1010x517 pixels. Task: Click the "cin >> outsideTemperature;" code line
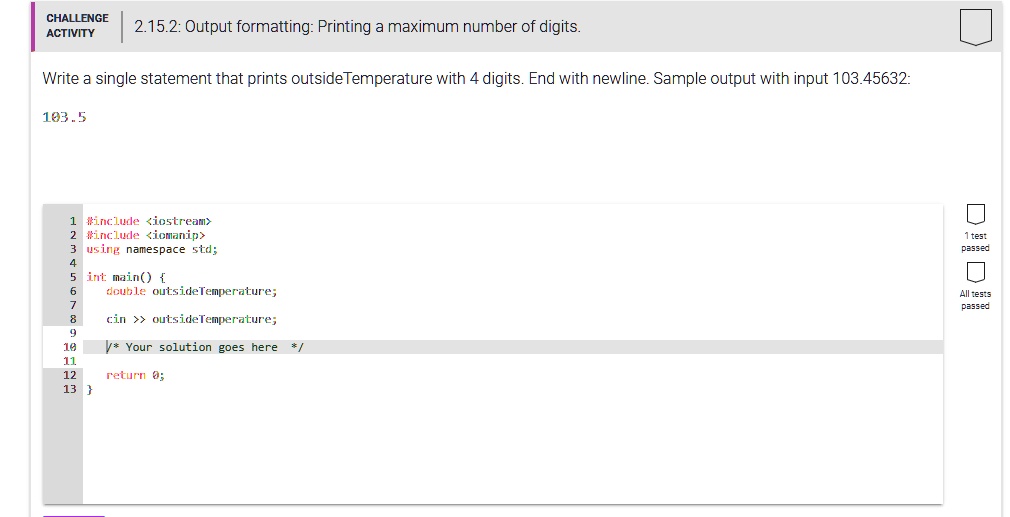pos(192,319)
